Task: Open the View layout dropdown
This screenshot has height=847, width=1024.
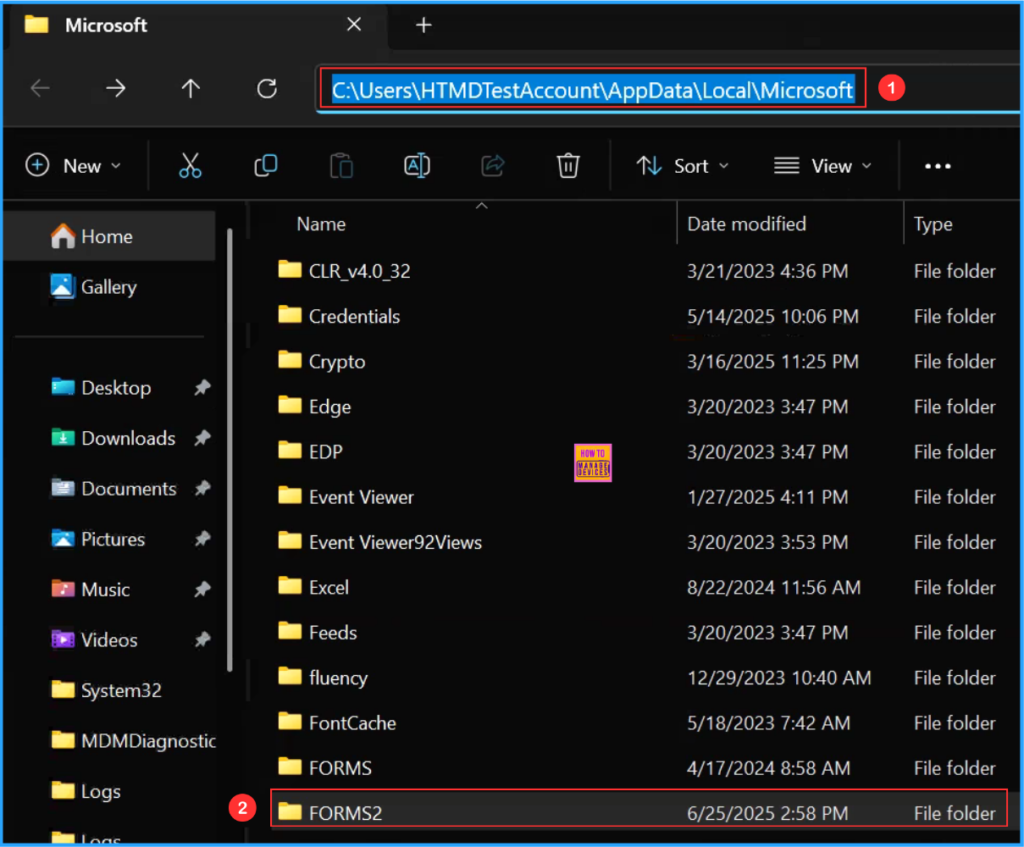Action: coord(822,166)
